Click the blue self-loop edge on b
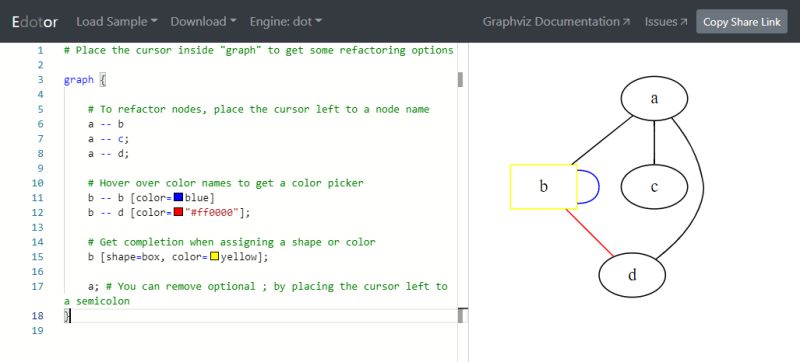This screenshot has height=362, width=800. (598, 187)
